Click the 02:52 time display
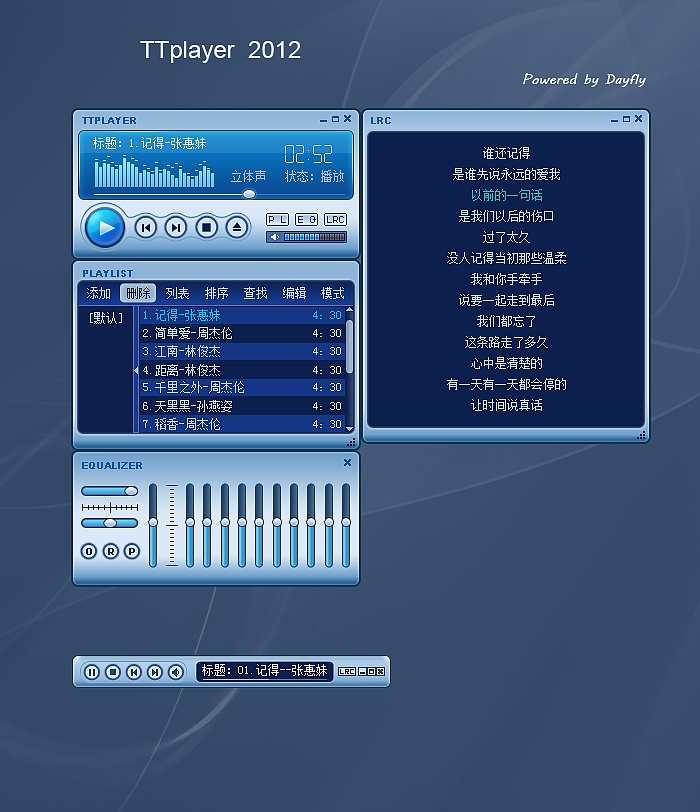The image size is (700, 812). click(x=308, y=154)
